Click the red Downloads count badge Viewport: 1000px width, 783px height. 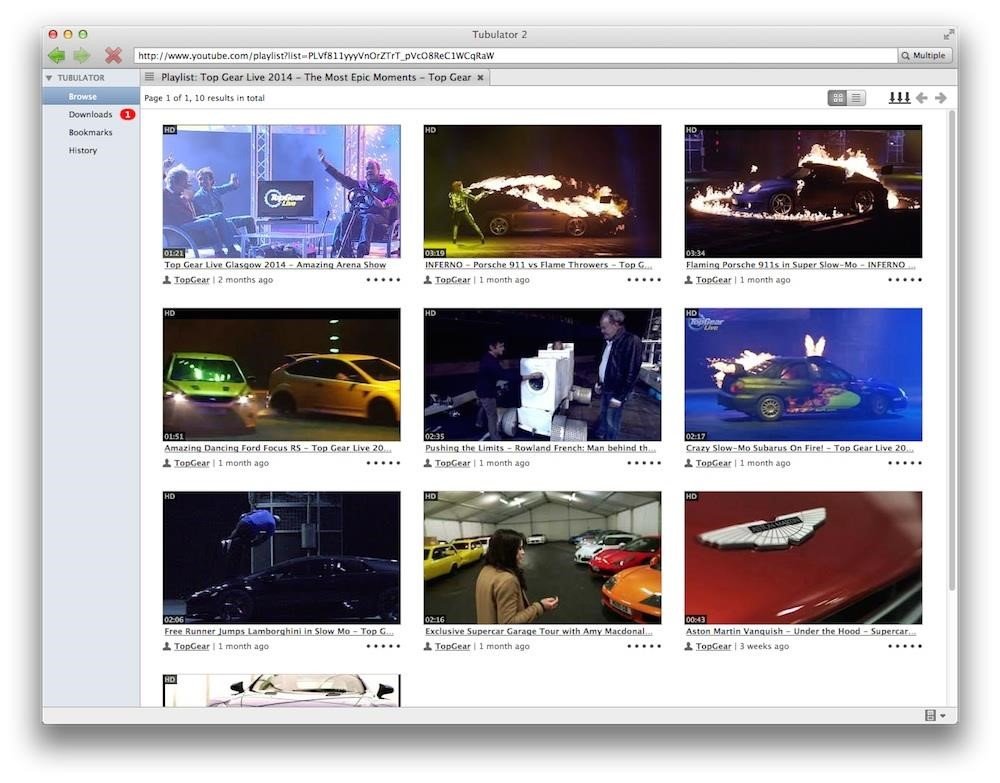pyautogui.click(x=128, y=114)
